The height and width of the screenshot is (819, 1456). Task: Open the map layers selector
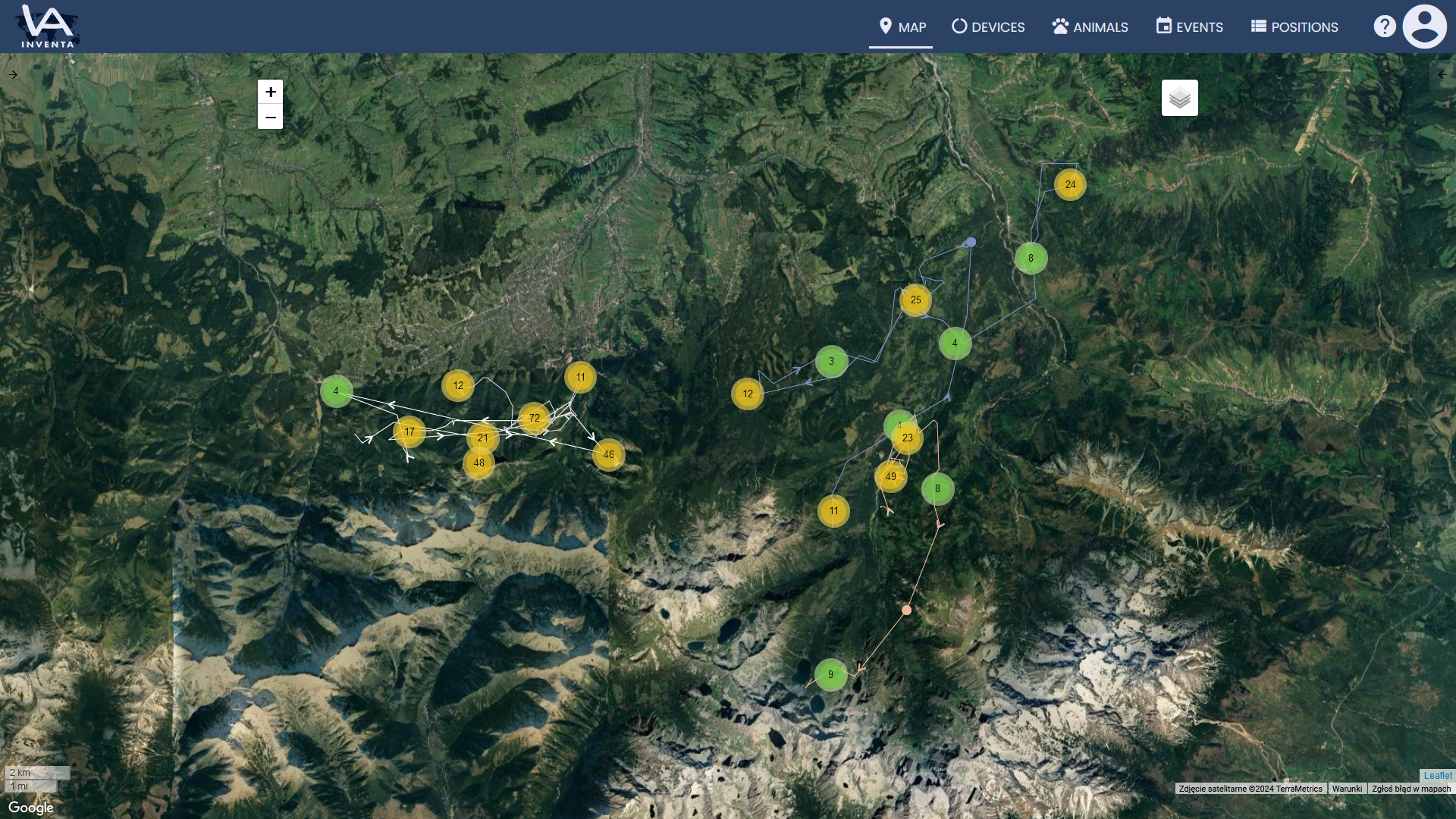point(1179,98)
